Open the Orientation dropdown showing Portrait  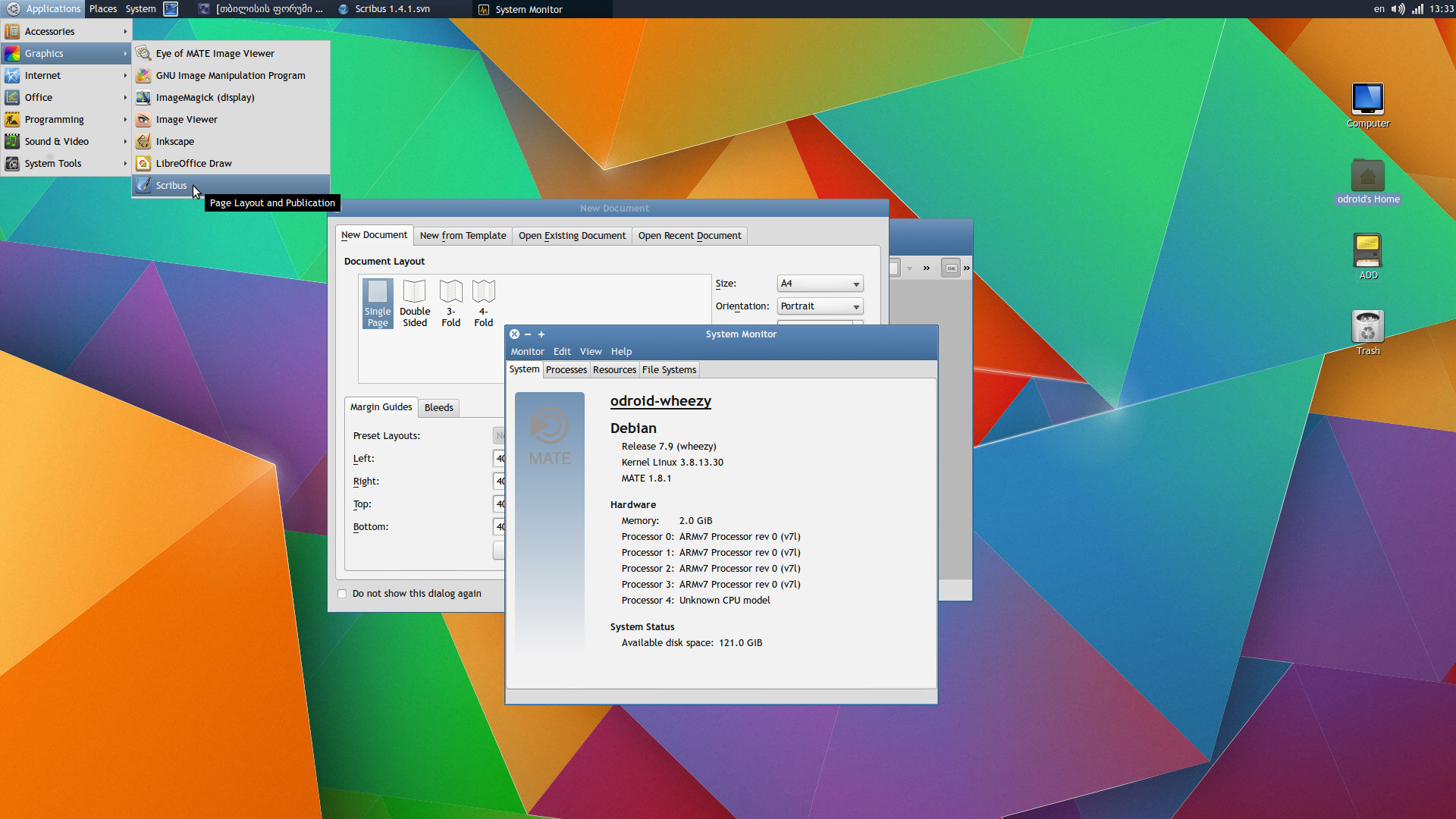click(820, 306)
